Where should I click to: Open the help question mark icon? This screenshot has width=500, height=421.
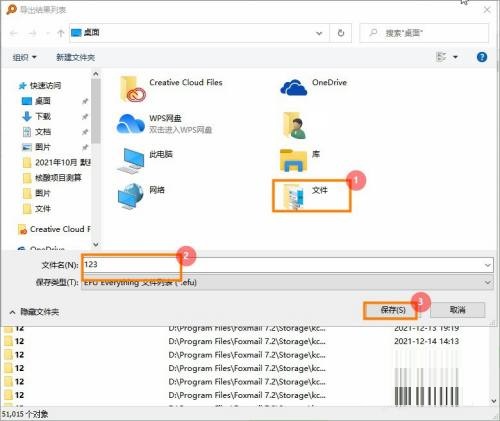click(x=482, y=57)
